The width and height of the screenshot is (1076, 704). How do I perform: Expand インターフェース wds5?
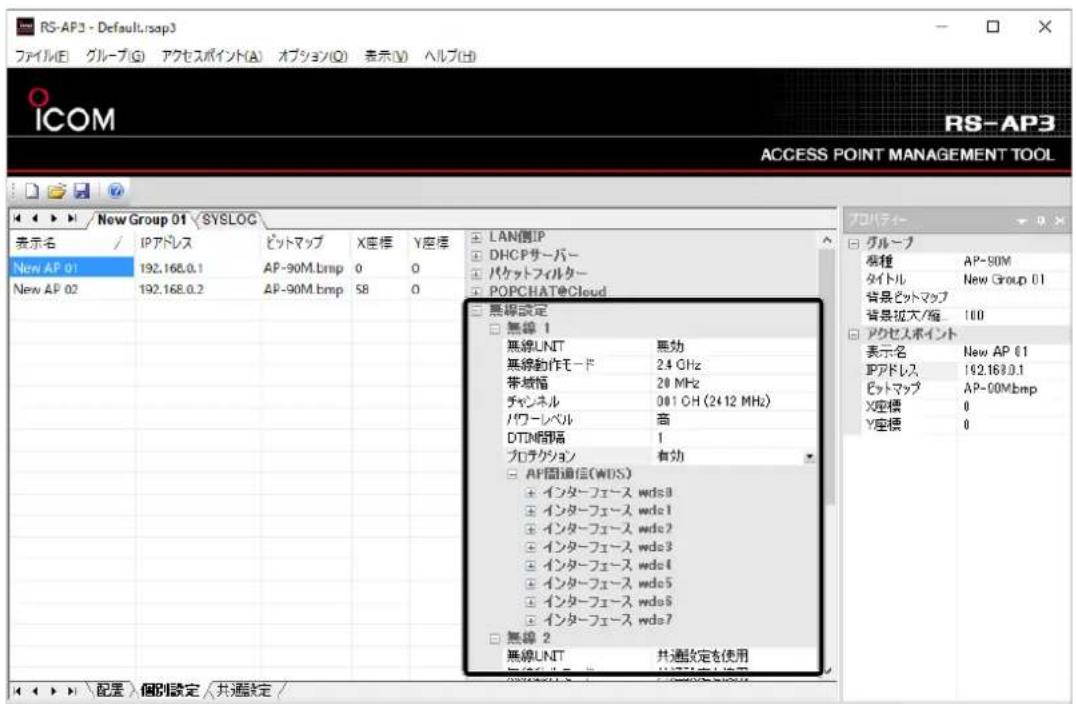(x=530, y=584)
